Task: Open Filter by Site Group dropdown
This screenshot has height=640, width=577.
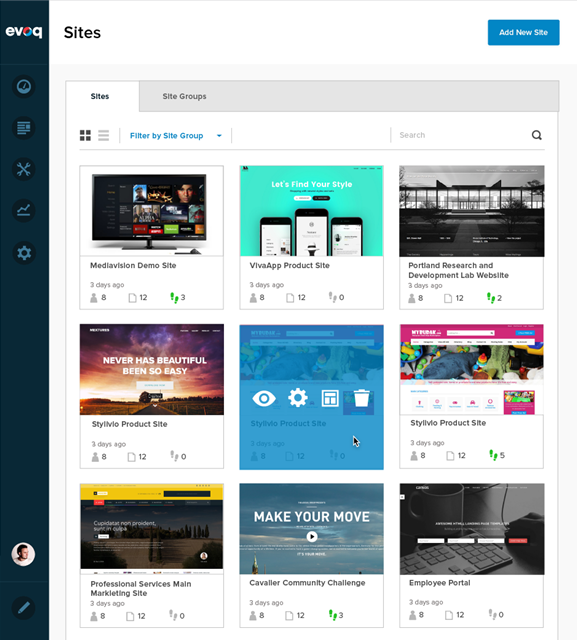Action: pos(176,136)
